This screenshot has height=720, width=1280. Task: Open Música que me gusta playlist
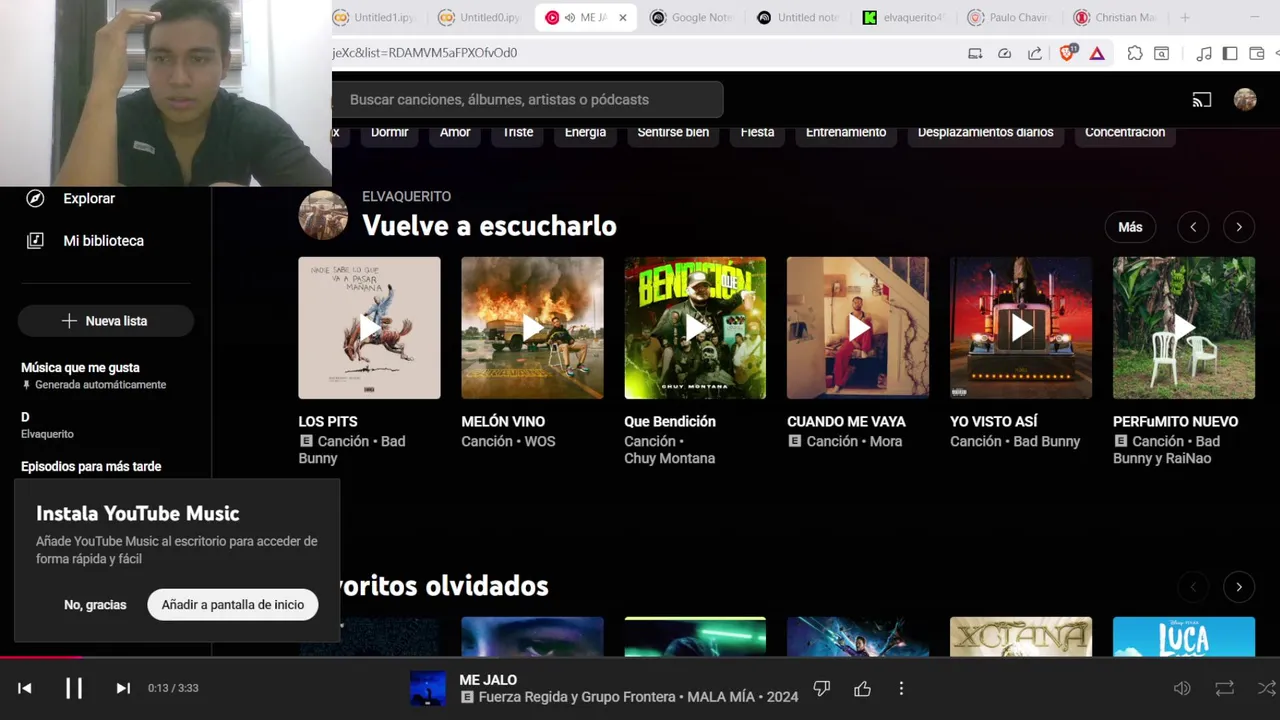(x=94, y=375)
